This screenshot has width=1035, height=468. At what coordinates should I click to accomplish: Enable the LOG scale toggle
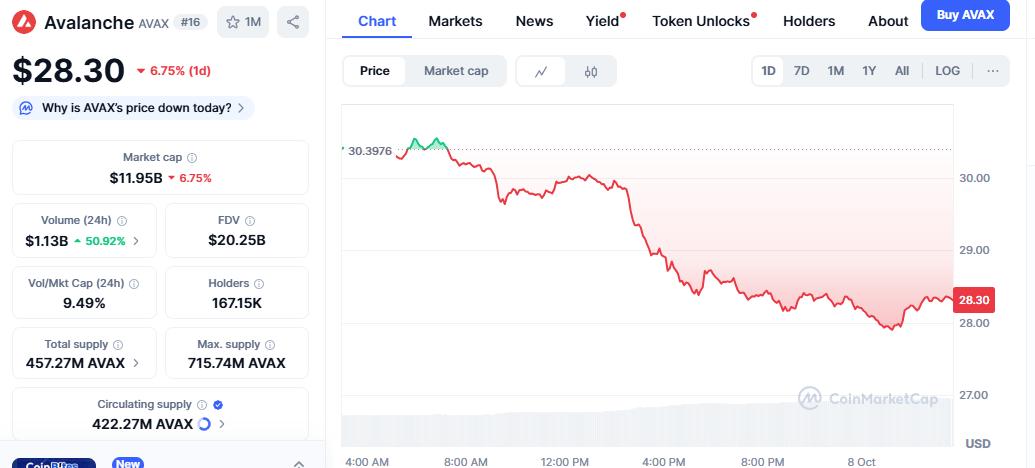point(947,71)
